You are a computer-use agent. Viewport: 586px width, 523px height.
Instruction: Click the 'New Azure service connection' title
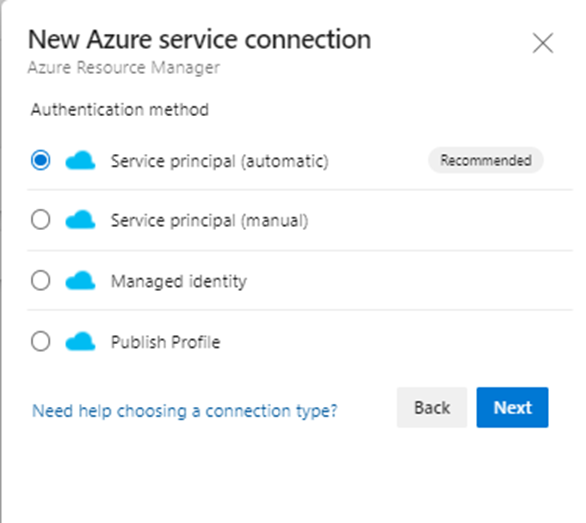pos(200,39)
